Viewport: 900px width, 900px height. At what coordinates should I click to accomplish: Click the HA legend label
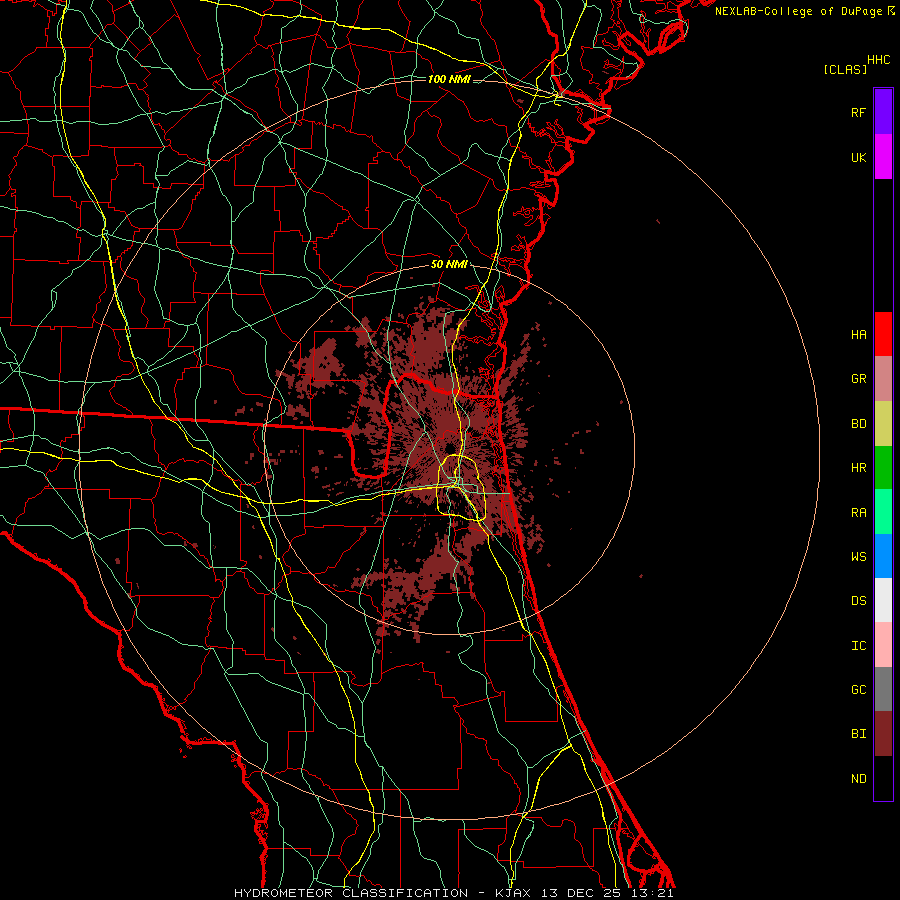(858, 334)
